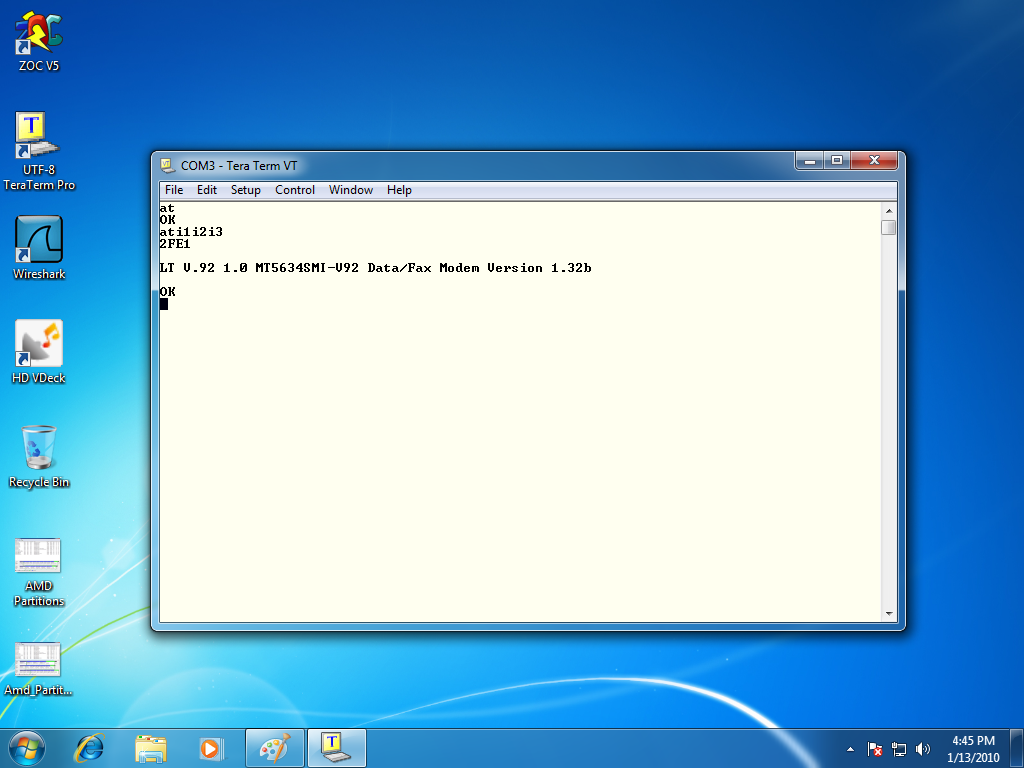This screenshot has height=768, width=1024.
Task: Click the Wireshark desktop icon
Action: pos(39,241)
